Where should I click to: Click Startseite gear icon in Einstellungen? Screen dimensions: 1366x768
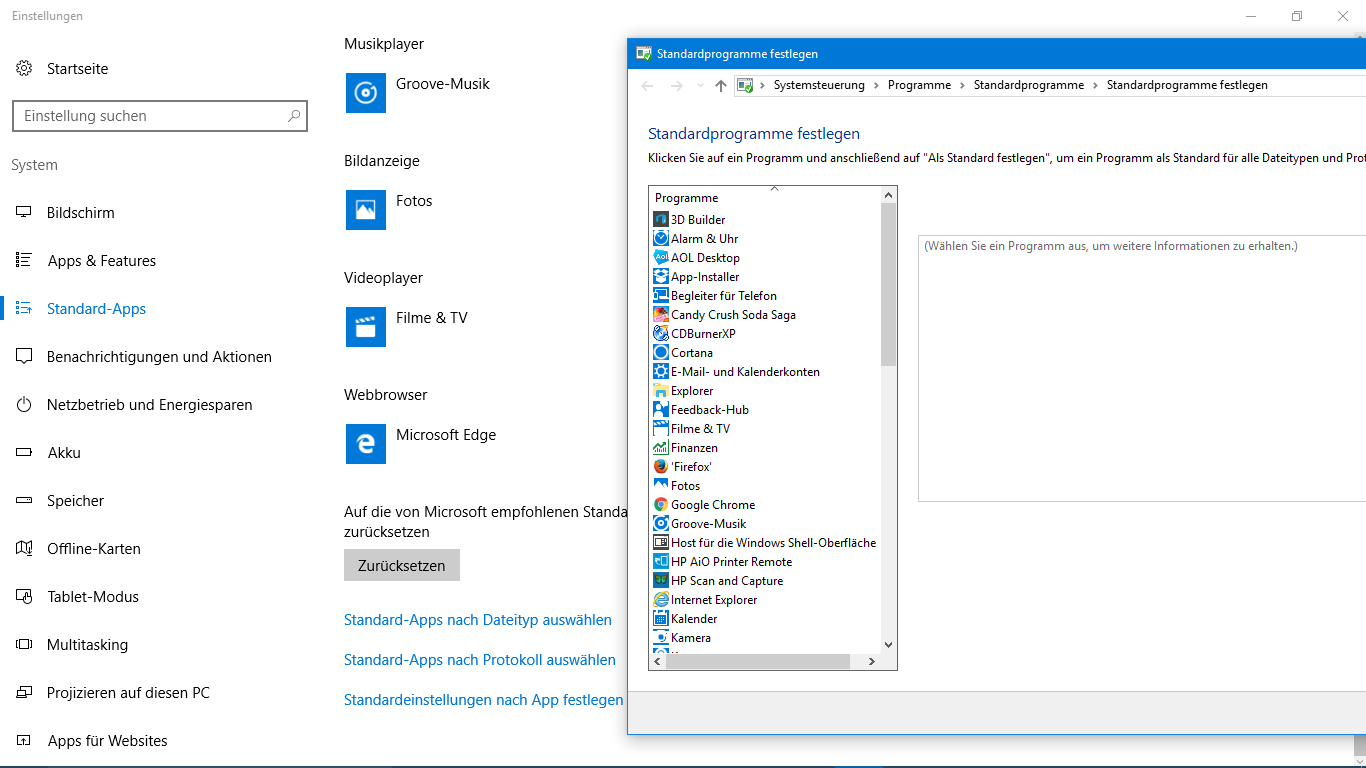25,69
